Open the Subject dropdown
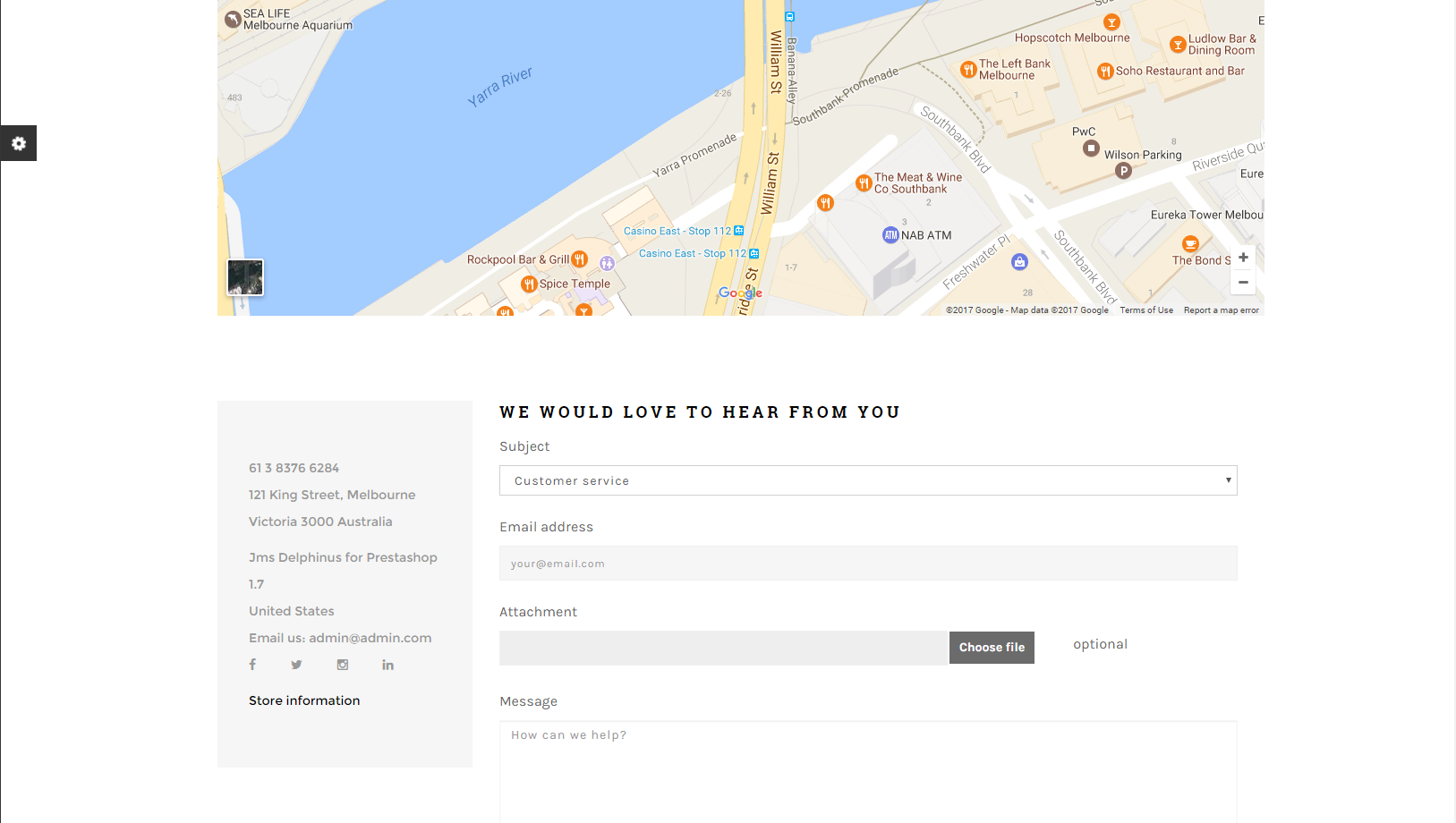Image resolution: width=1456 pixels, height=823 pixels. [x=868, y=480]
